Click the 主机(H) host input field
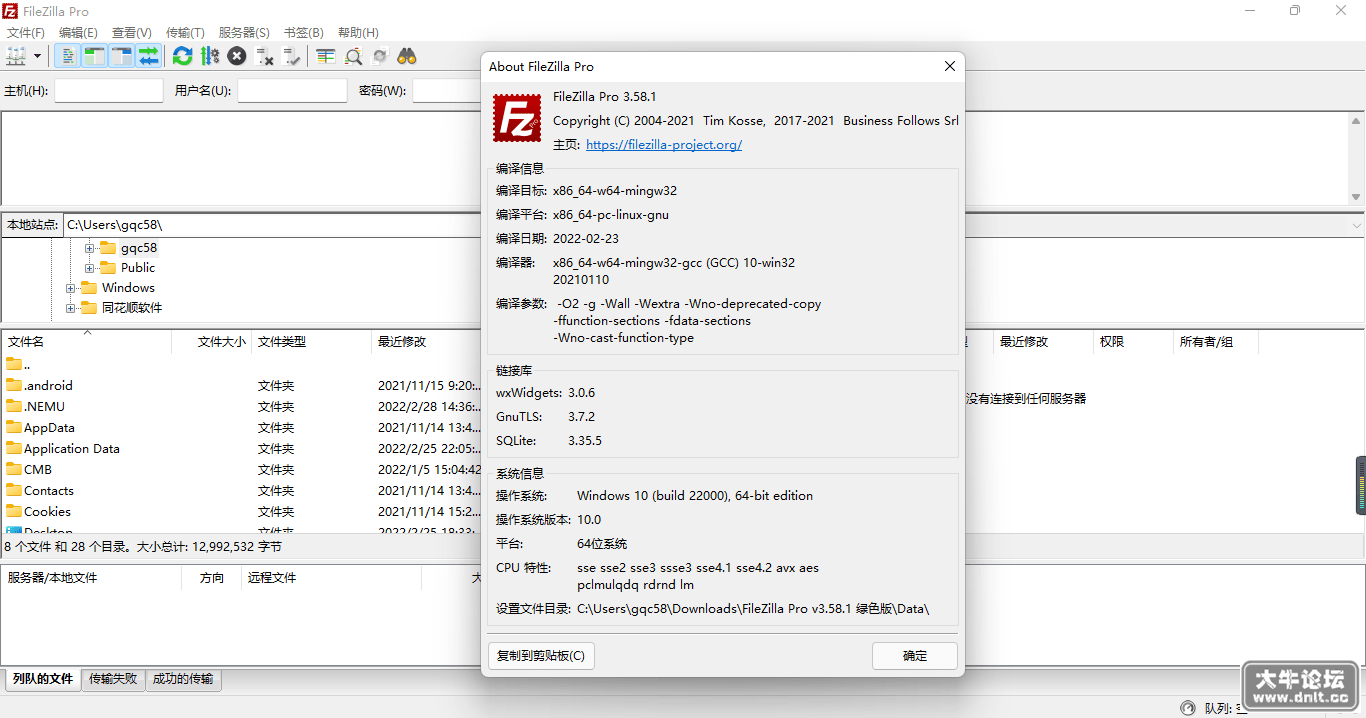The width and height of the screenshot is (1366, 718). coord(109,90)
